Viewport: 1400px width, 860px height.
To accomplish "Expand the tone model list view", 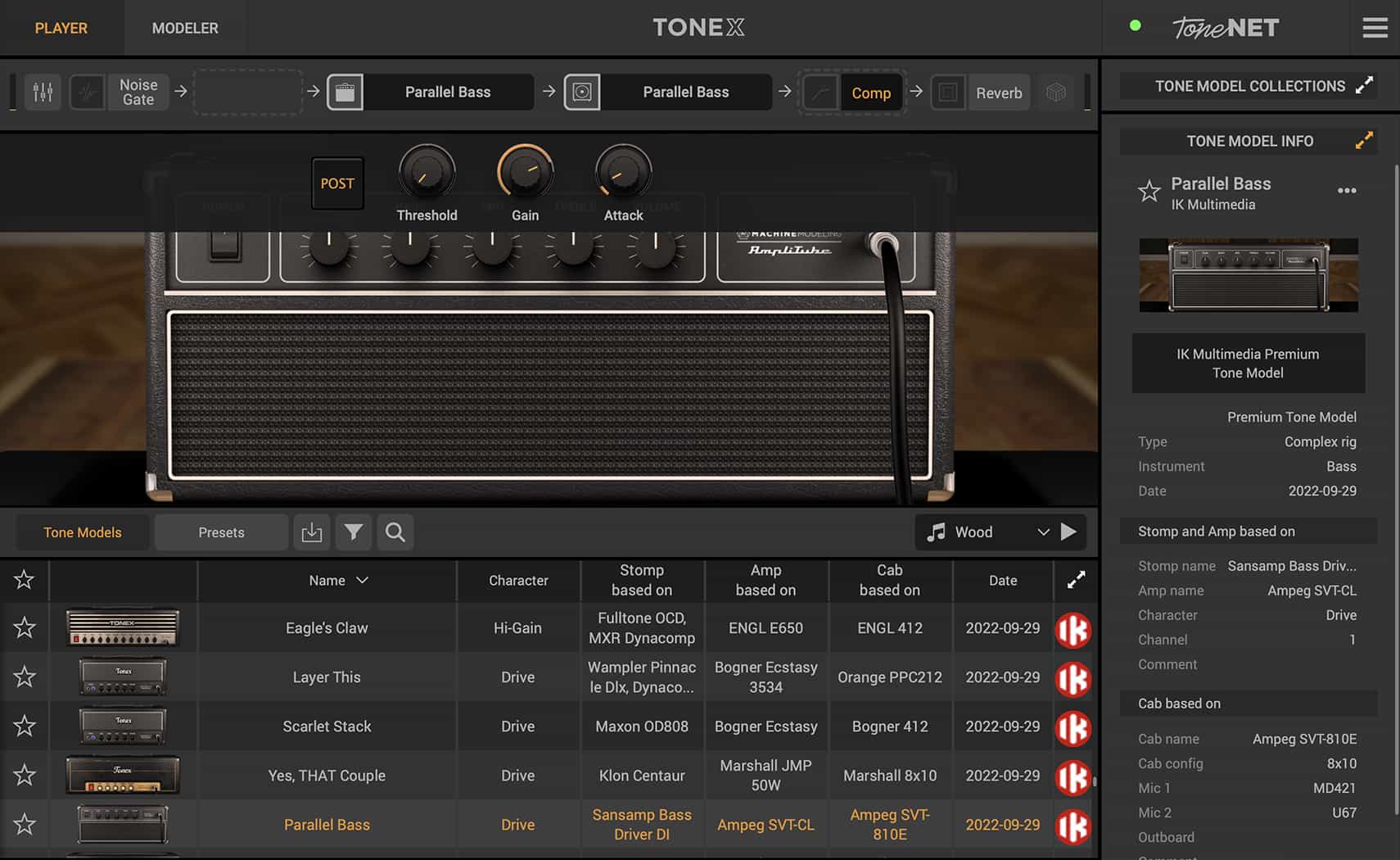I will (1076, 580).
